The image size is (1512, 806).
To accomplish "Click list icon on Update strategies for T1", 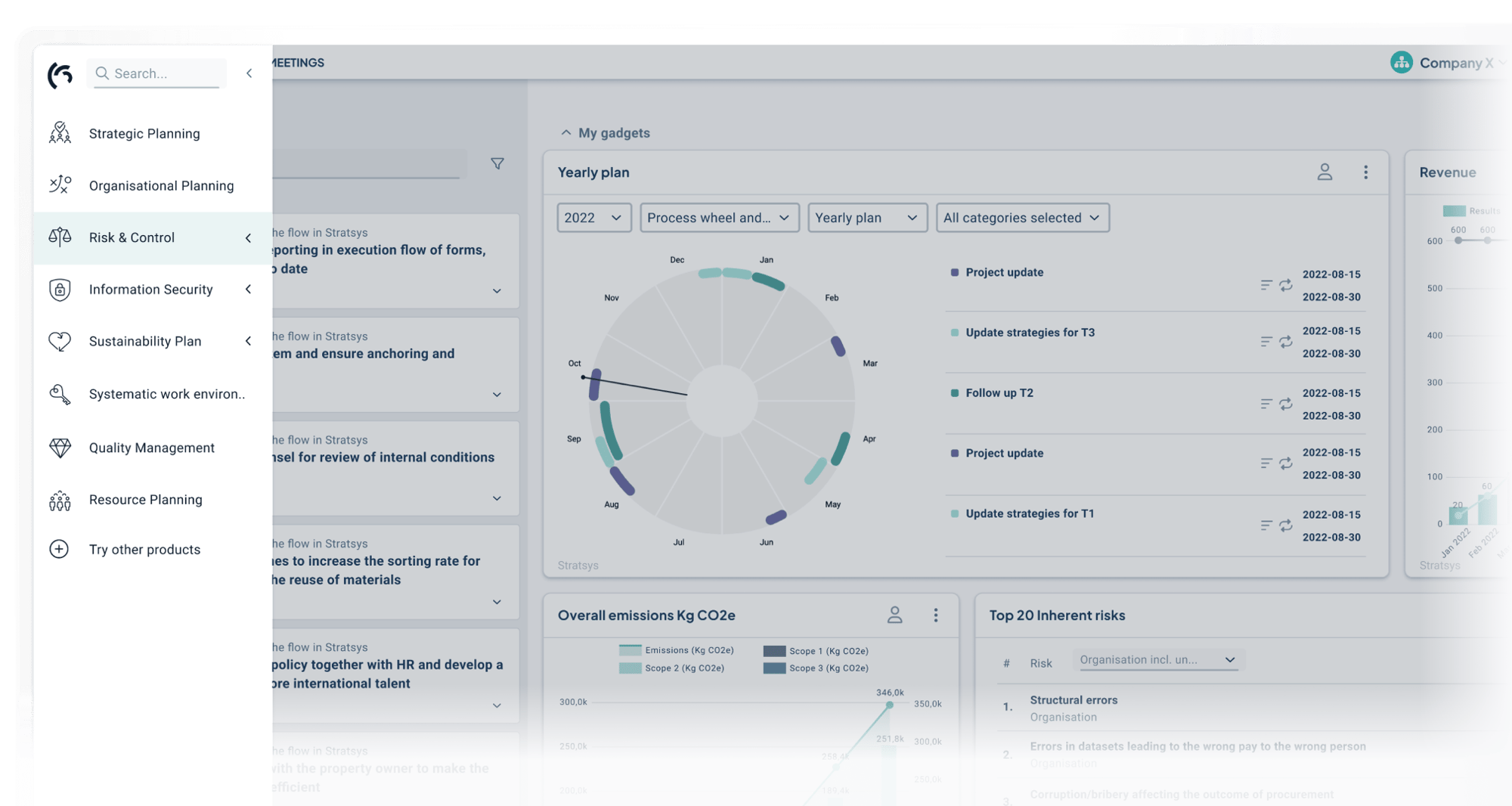I will (x=1266, y=525).
